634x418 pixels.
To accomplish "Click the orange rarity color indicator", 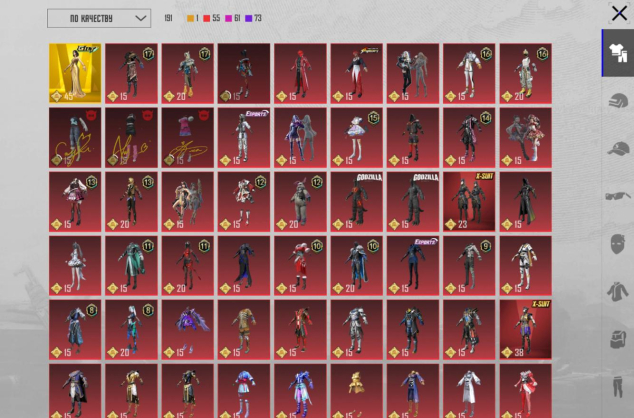I will tap(191, 18).
